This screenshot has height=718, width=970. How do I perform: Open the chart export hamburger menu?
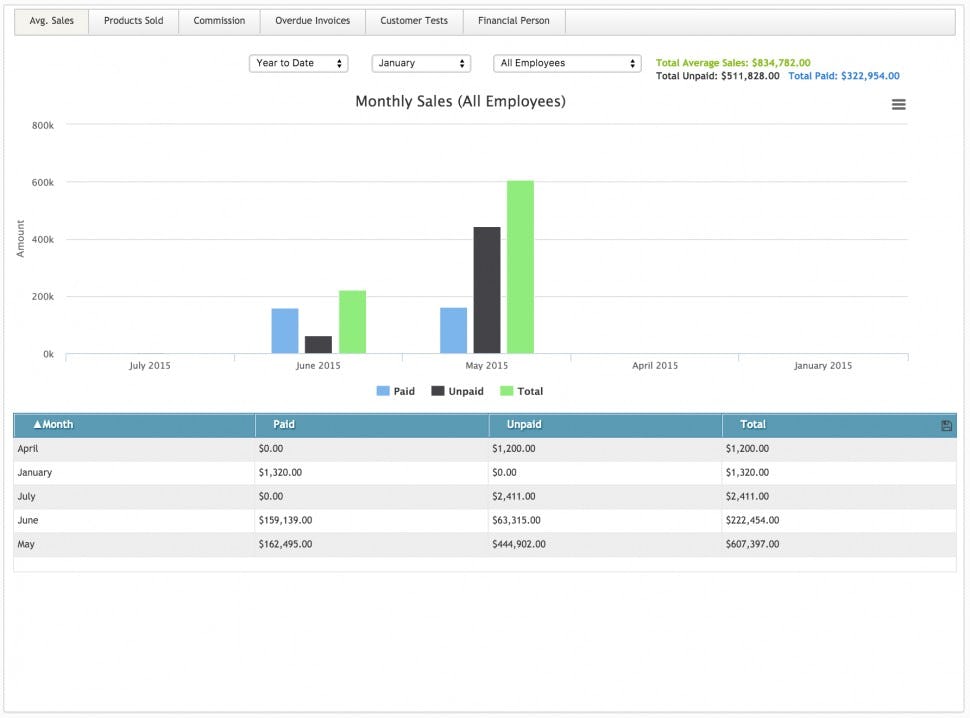pyautogui.click(x=898, y=103)
